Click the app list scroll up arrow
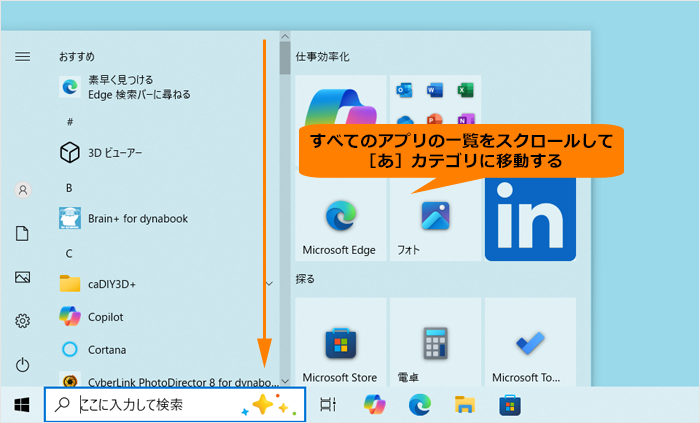Viewport: 700px width, 423px height. [x=285, y=36]
